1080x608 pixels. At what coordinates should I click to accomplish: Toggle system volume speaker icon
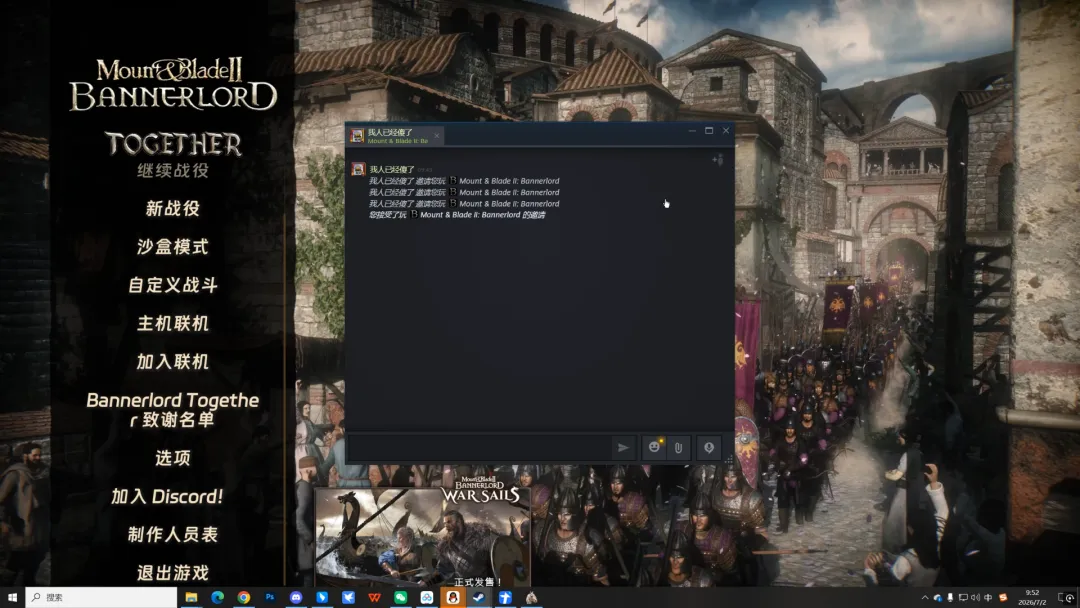click(x=975, y=598)
